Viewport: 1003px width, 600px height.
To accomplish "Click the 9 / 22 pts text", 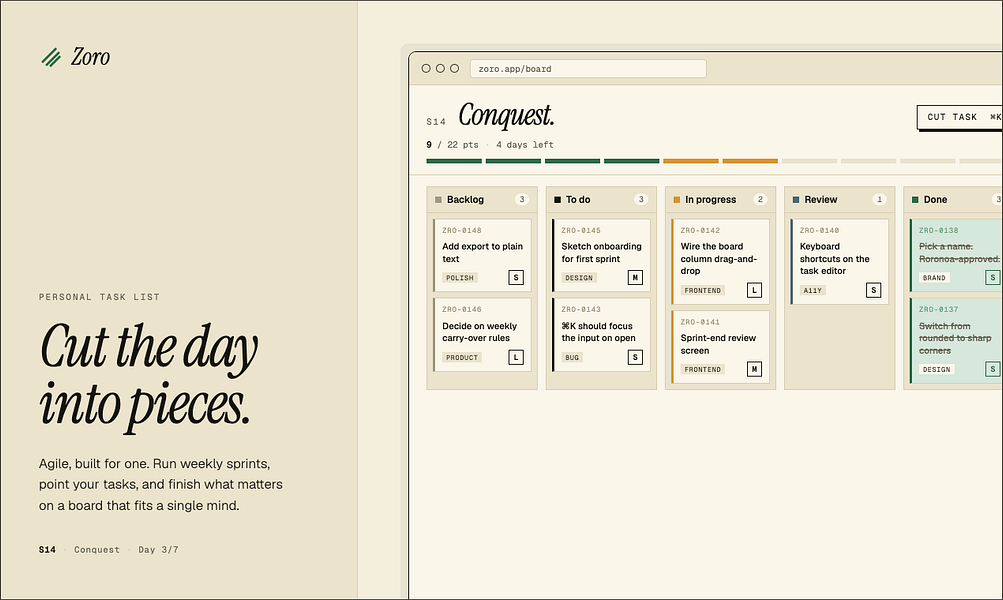I will [452, 145].
